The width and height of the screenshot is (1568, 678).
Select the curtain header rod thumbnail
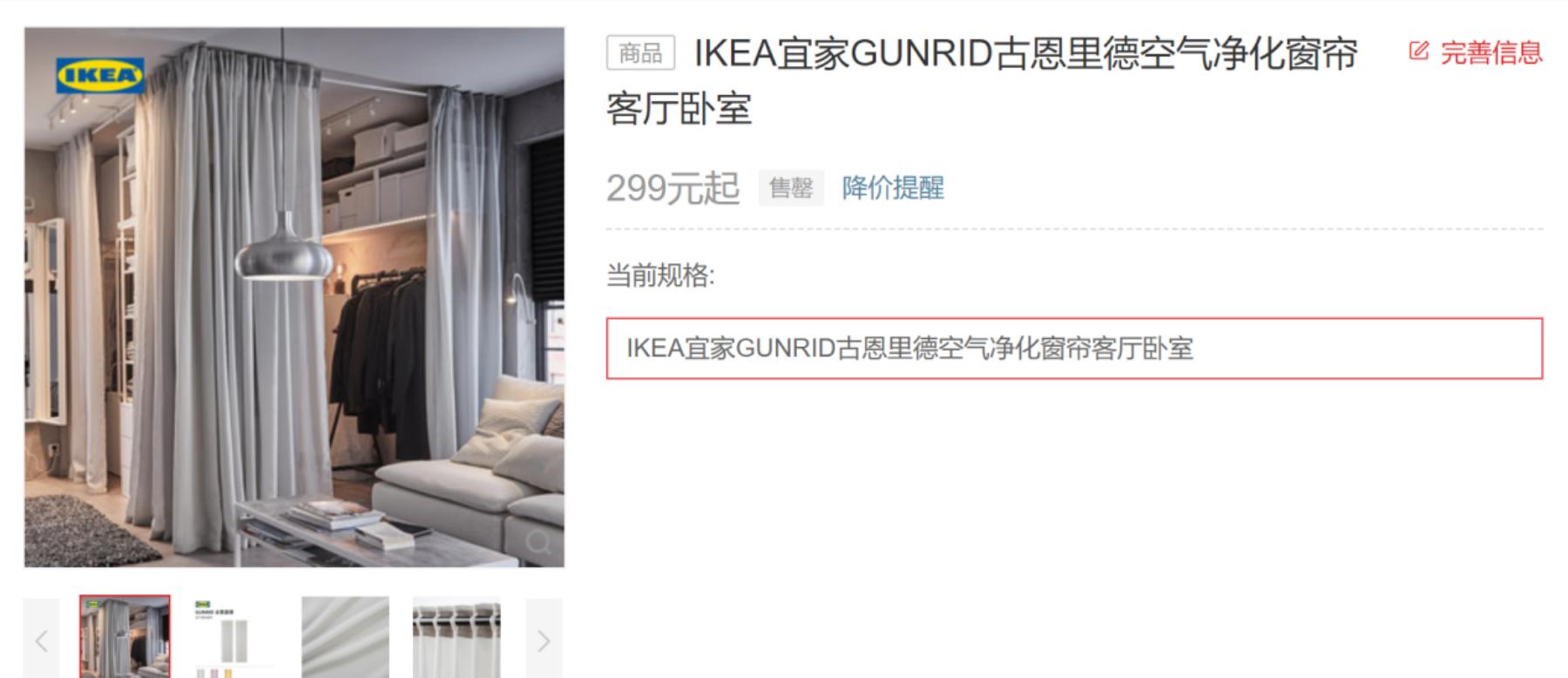[x=456, y=637]
